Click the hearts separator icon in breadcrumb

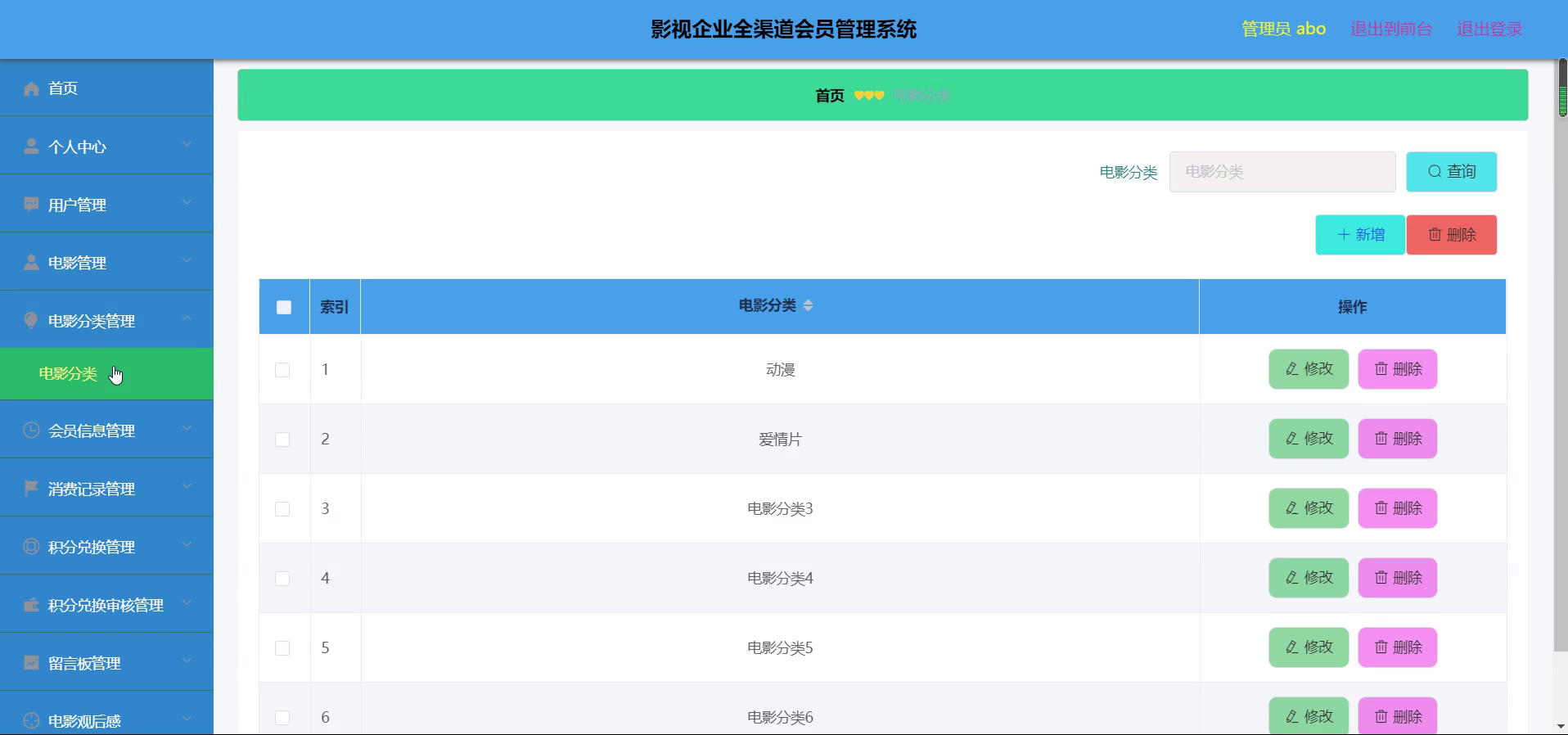[x=869, y=96]
